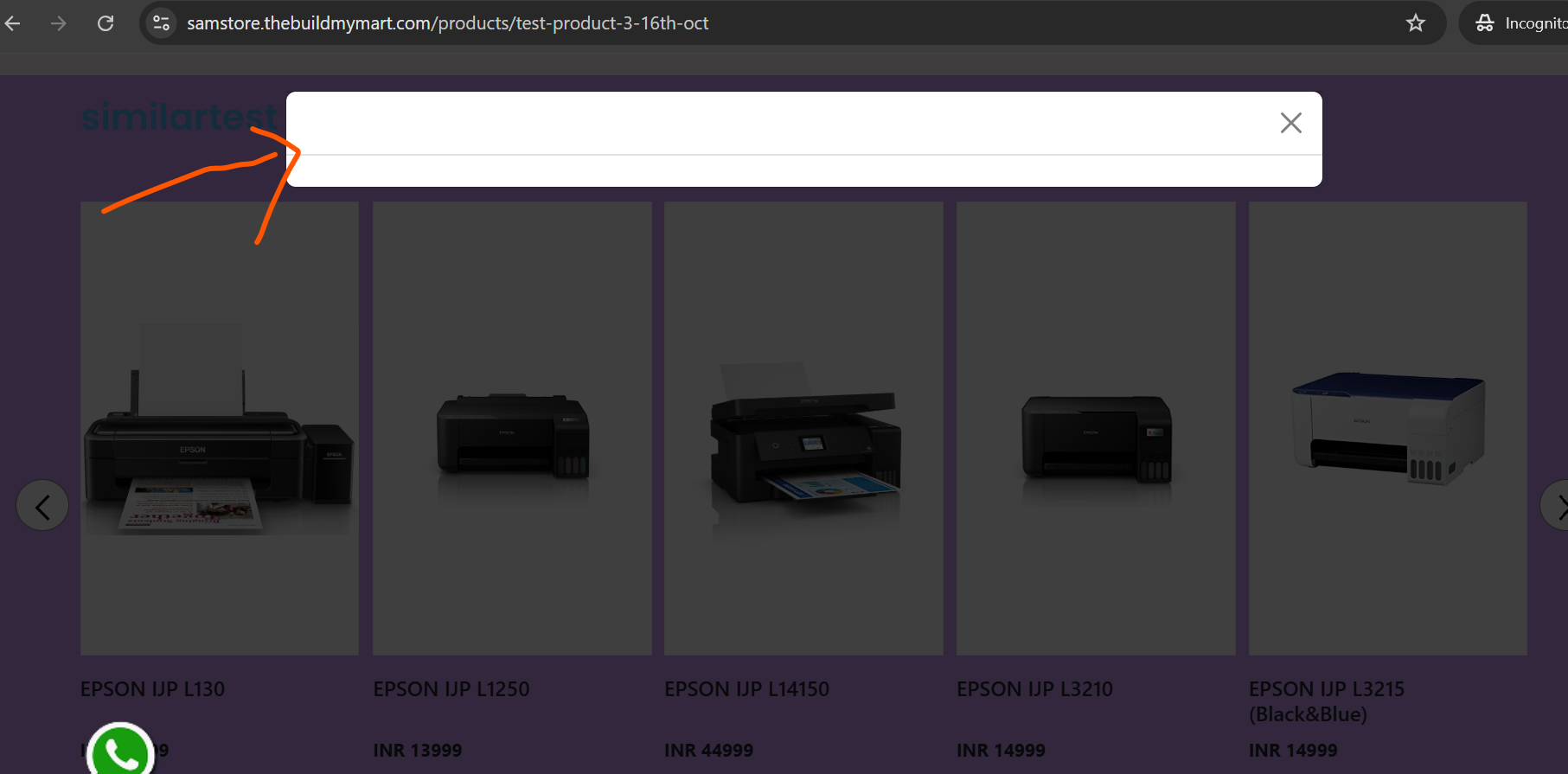Screen dimensions: 1568x774
Task: Show next products in carousel
Action: click(1555, 506)
